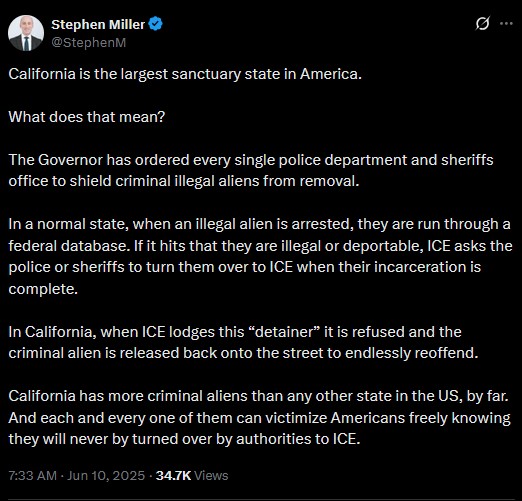Click the line starting 'California has more criminal aliens'

(x=258, y=396)
